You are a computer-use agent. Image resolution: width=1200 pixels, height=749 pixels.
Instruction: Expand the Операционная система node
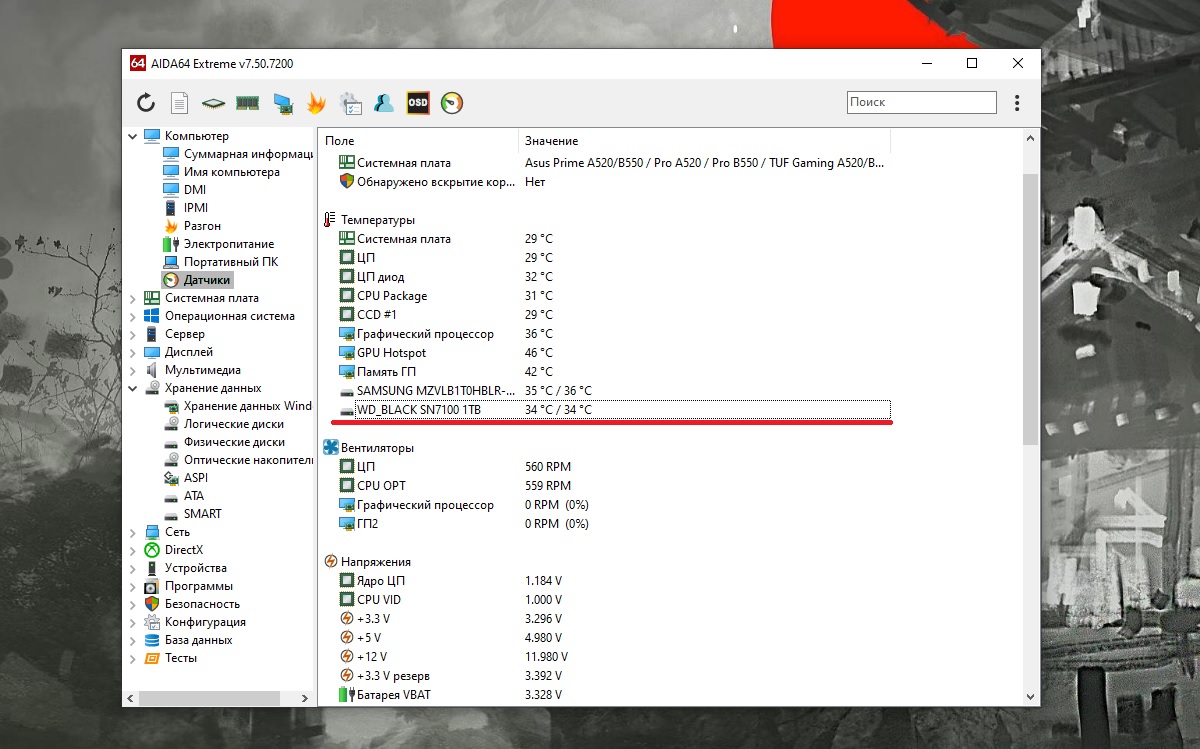(x=133, y=316)
